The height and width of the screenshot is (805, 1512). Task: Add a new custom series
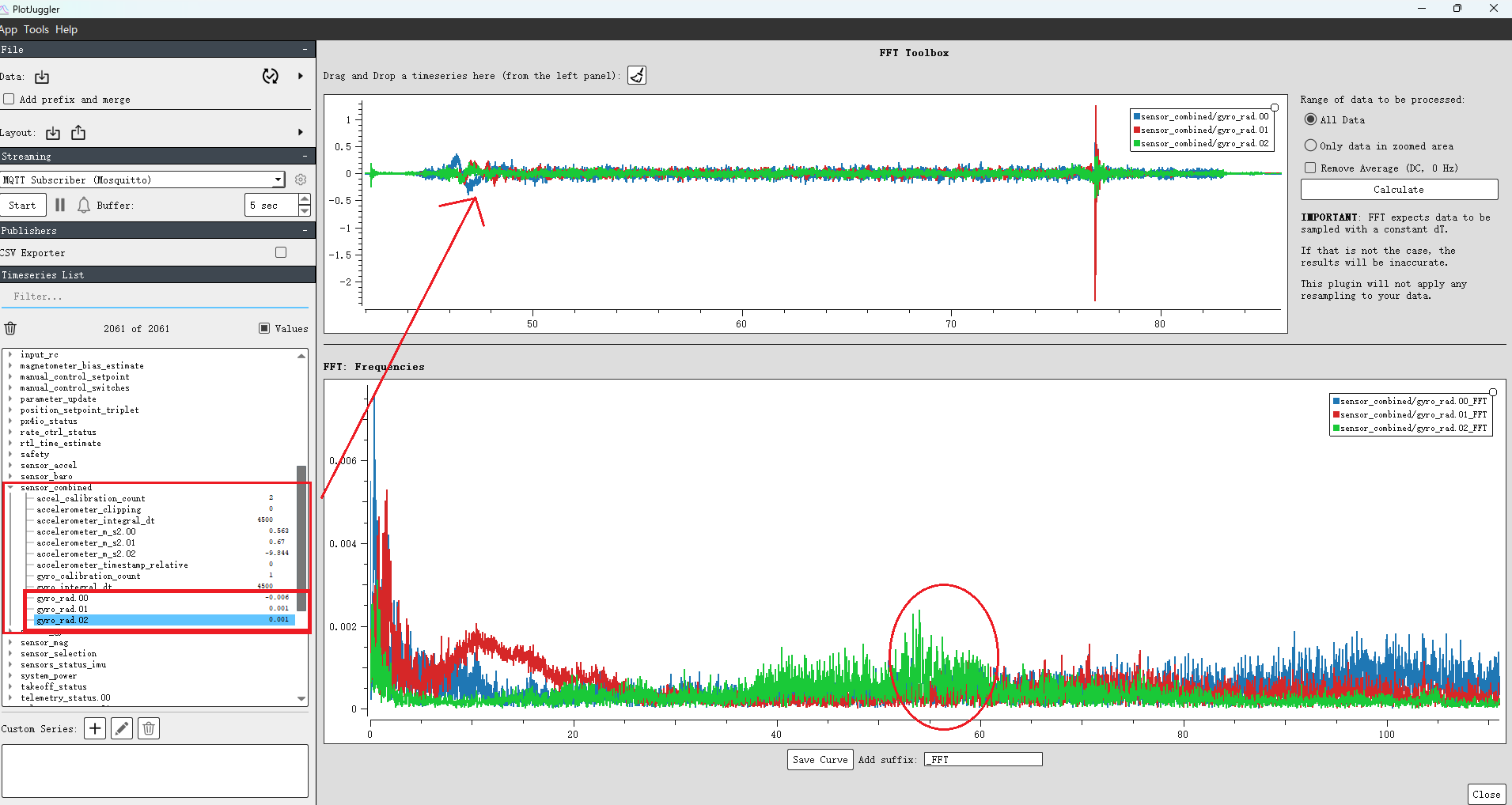[95, 728]
